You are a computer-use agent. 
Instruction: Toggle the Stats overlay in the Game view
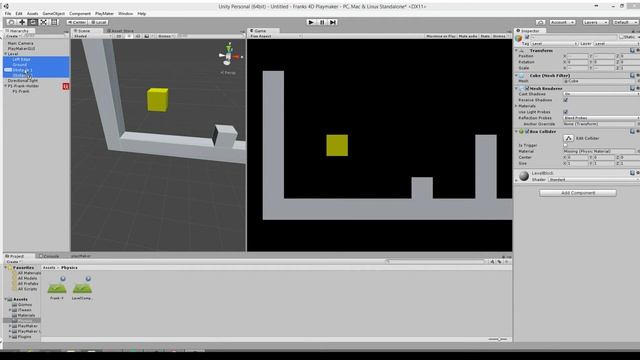485,36
